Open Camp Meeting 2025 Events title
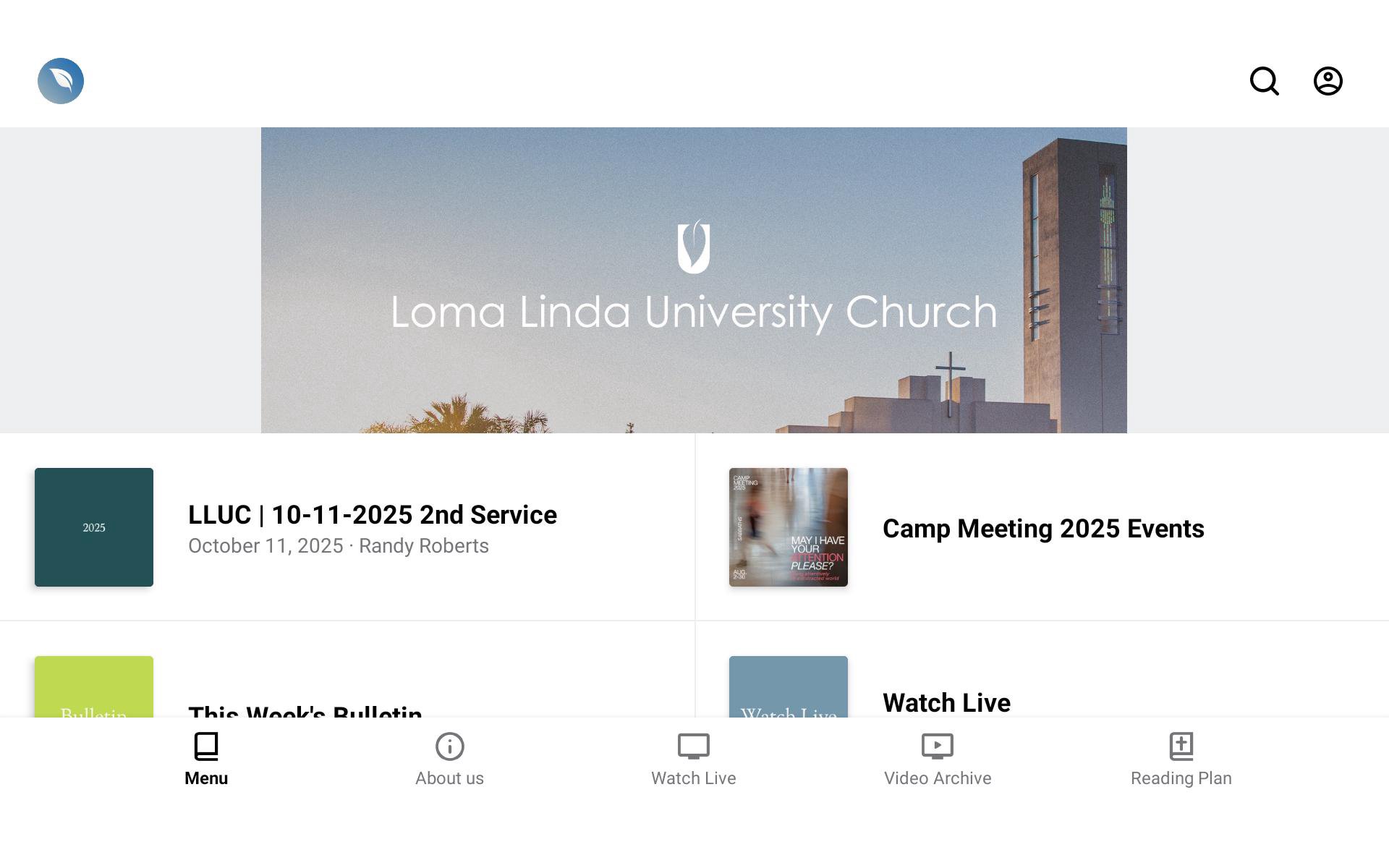 click(1042, 529)
